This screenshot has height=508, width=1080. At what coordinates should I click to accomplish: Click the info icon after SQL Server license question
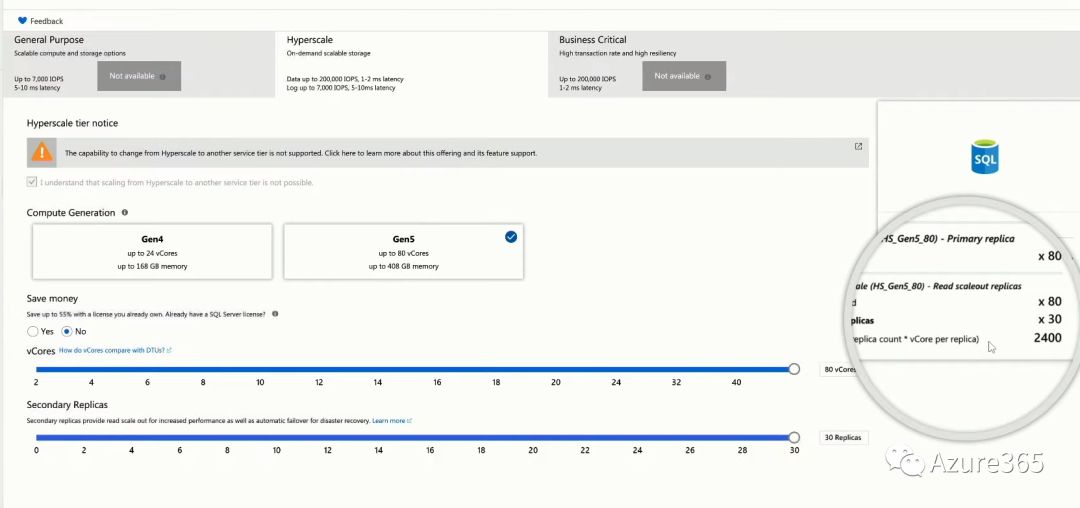275,314
